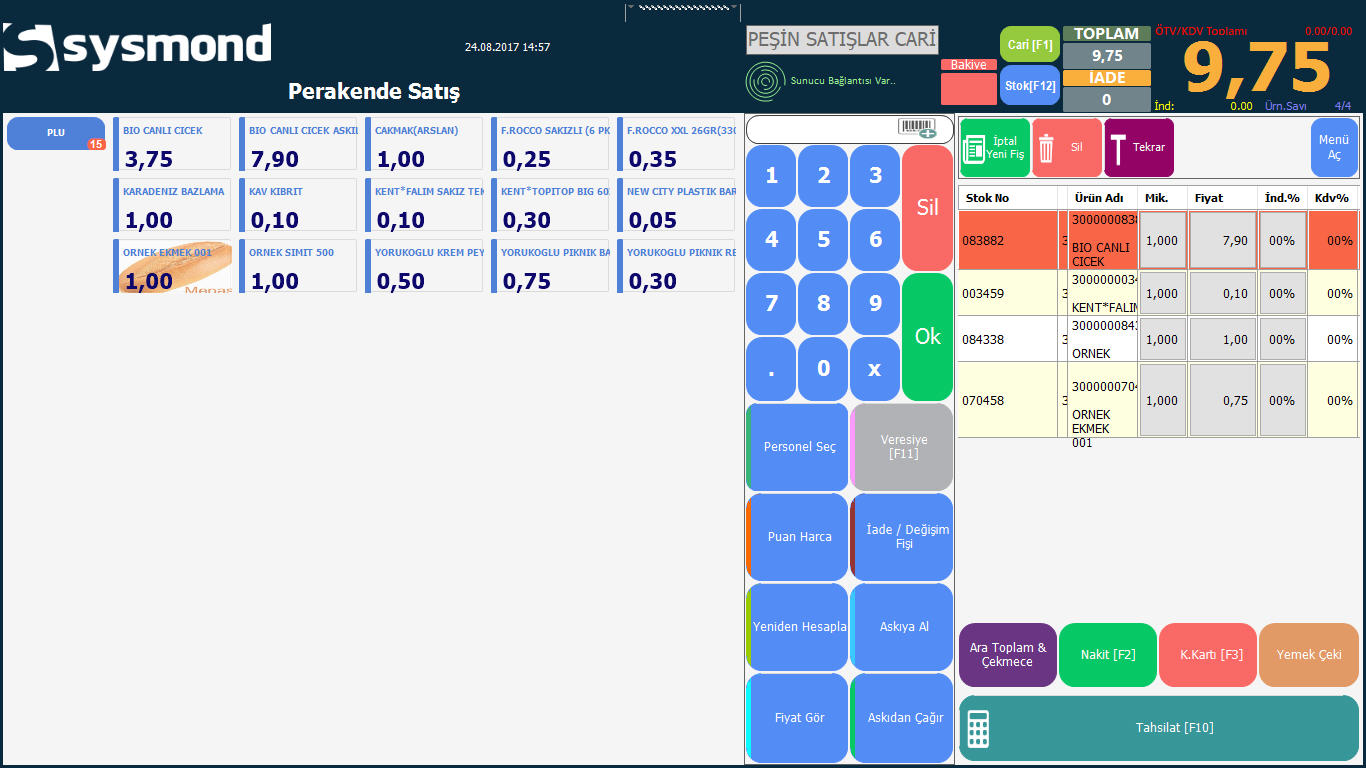Add ORNEK SIMIT 500 product tile
The image size is (1366, 768).
(x=298, y=266)
